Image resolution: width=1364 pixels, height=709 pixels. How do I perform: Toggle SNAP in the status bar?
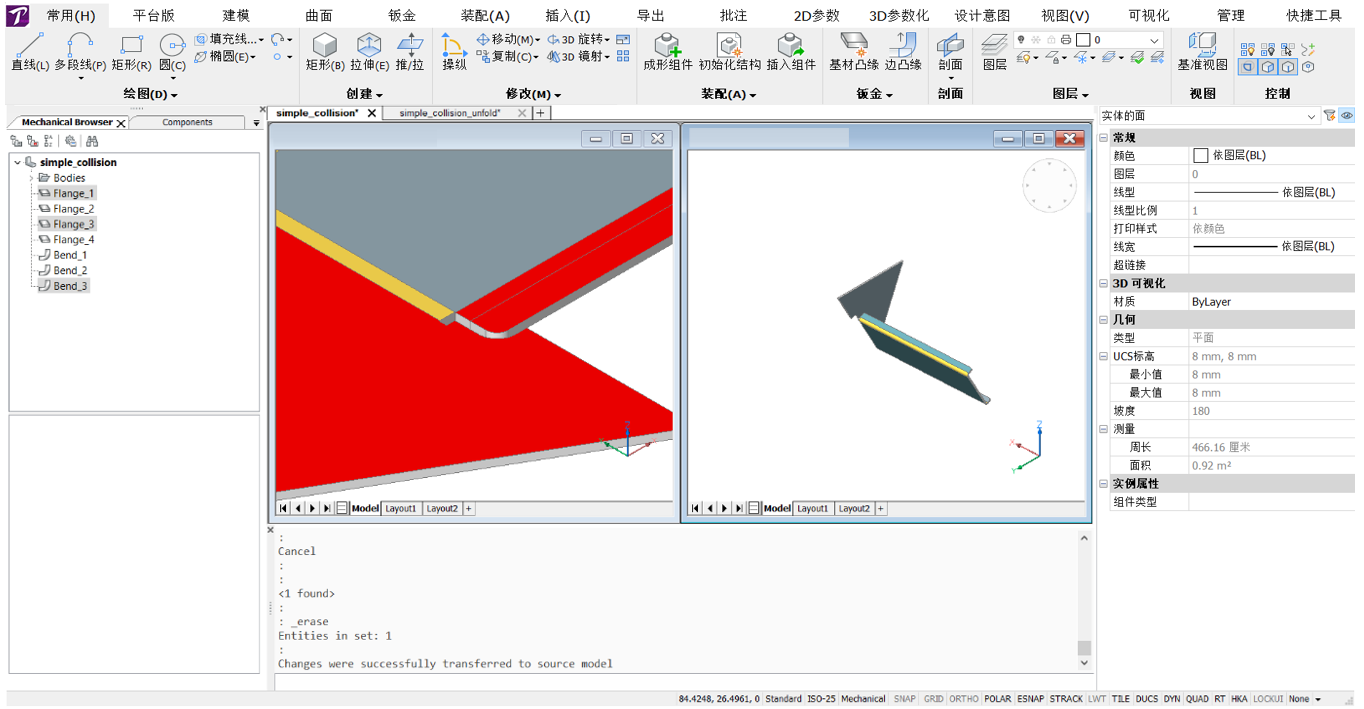pyautogui.click(x=904, y=699)
